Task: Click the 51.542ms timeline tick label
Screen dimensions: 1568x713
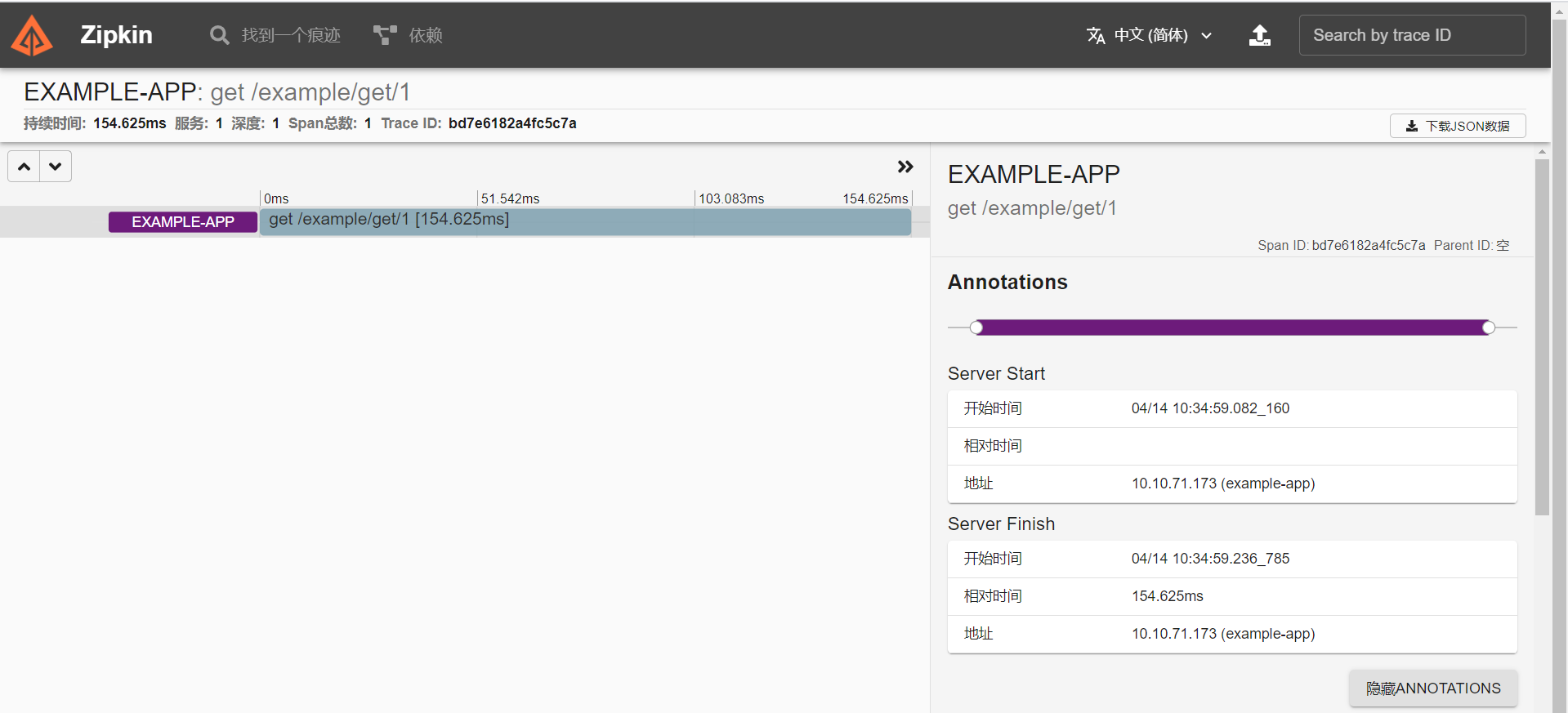Action: pos(510,198)
